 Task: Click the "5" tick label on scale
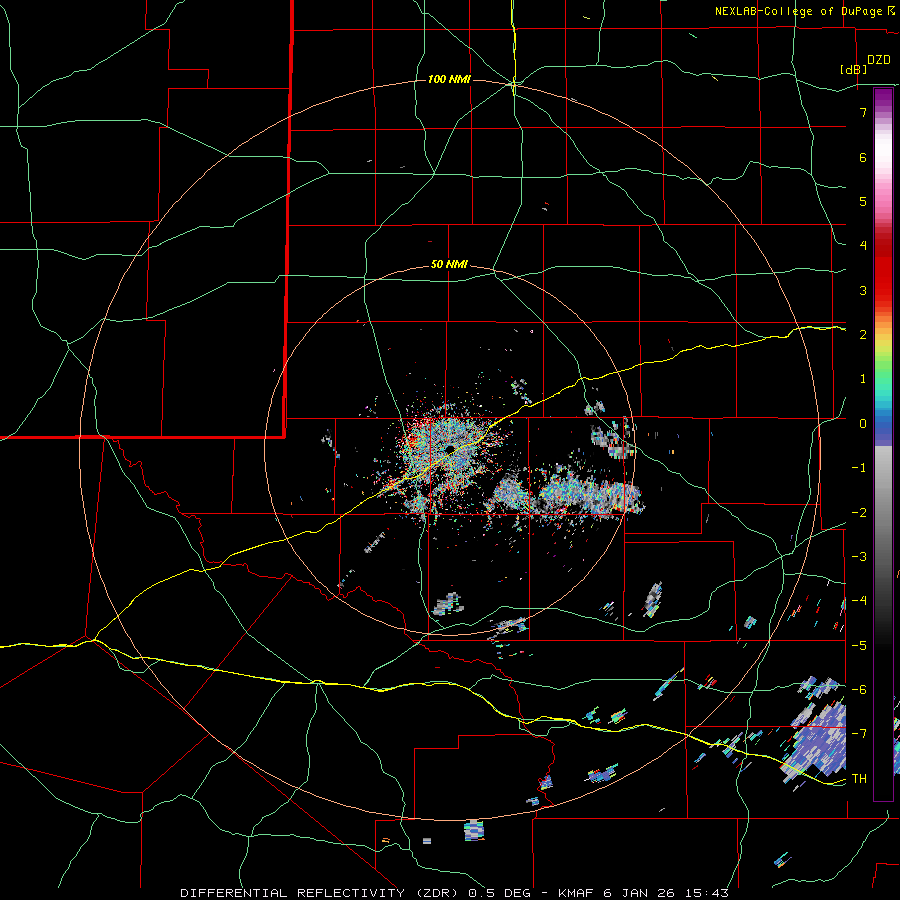(863, 201)
